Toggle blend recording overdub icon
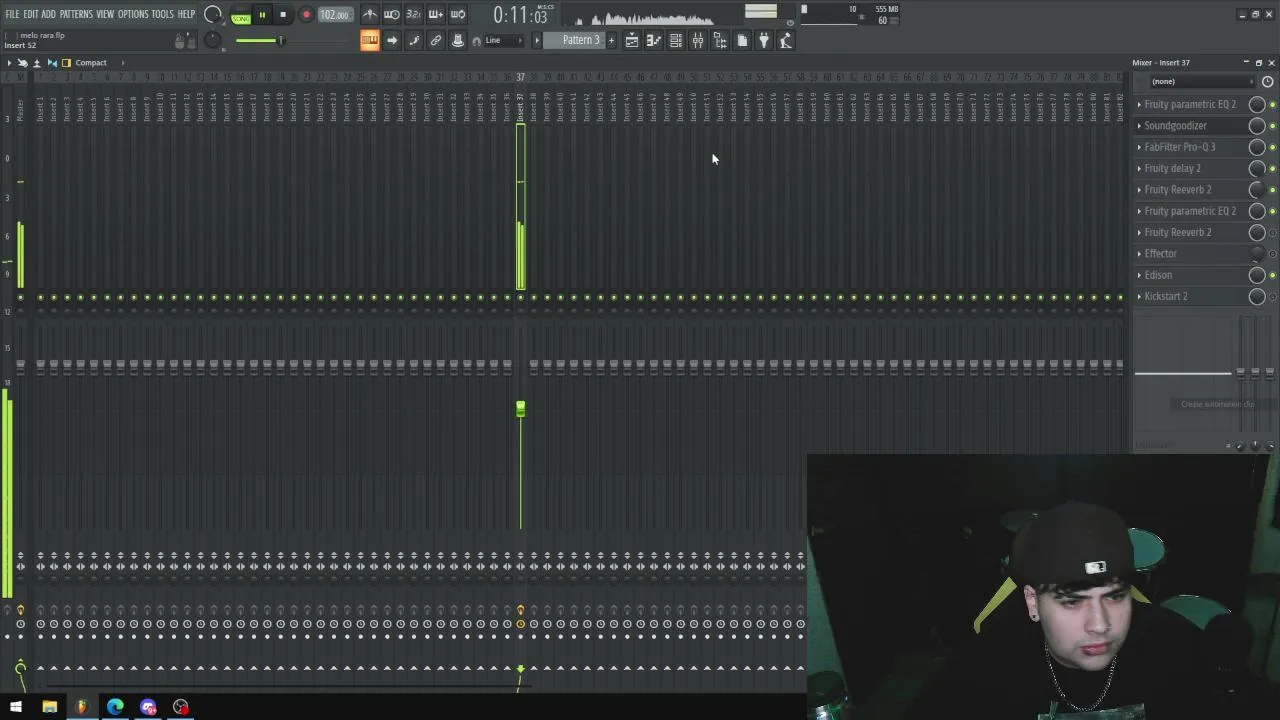The height and width of the screenshot is (720, 1280). (436, 14)
